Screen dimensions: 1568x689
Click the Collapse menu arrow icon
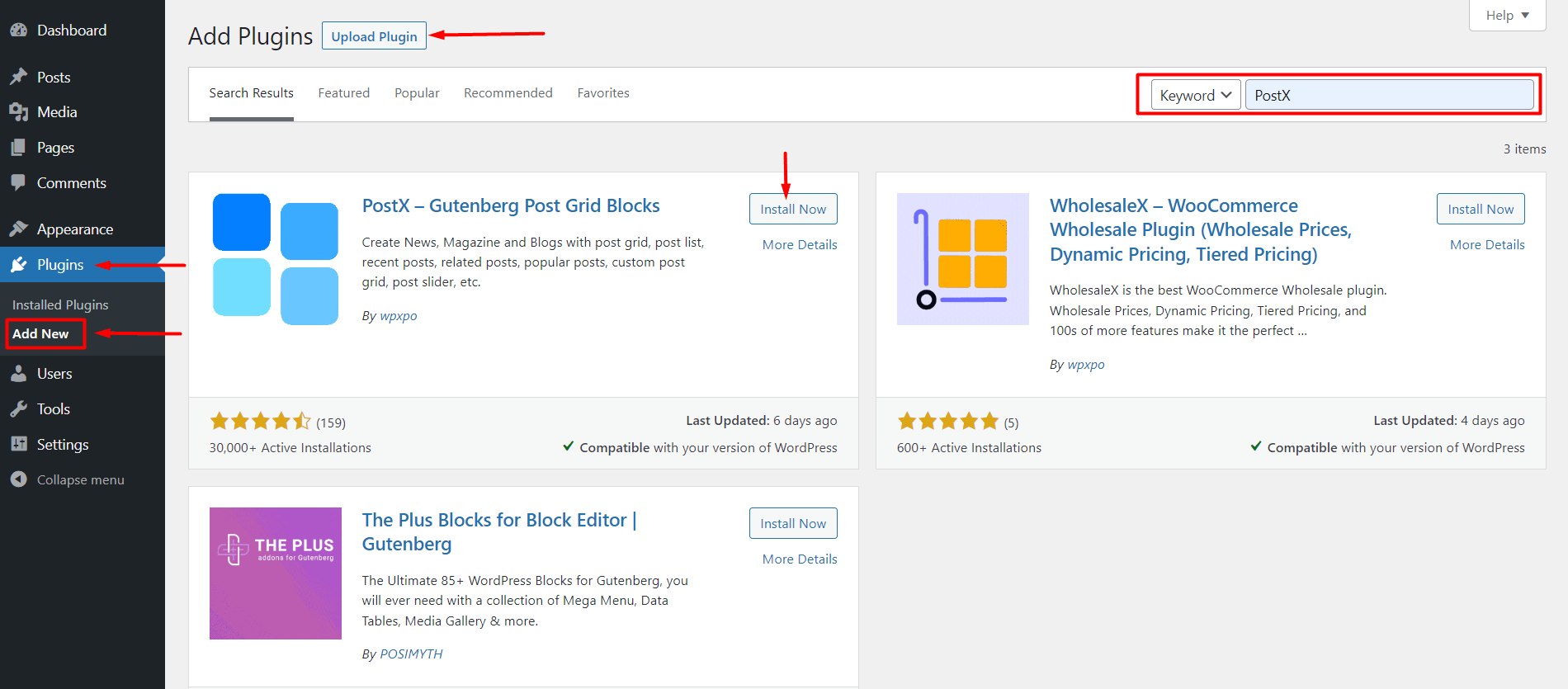pos(19,479)
